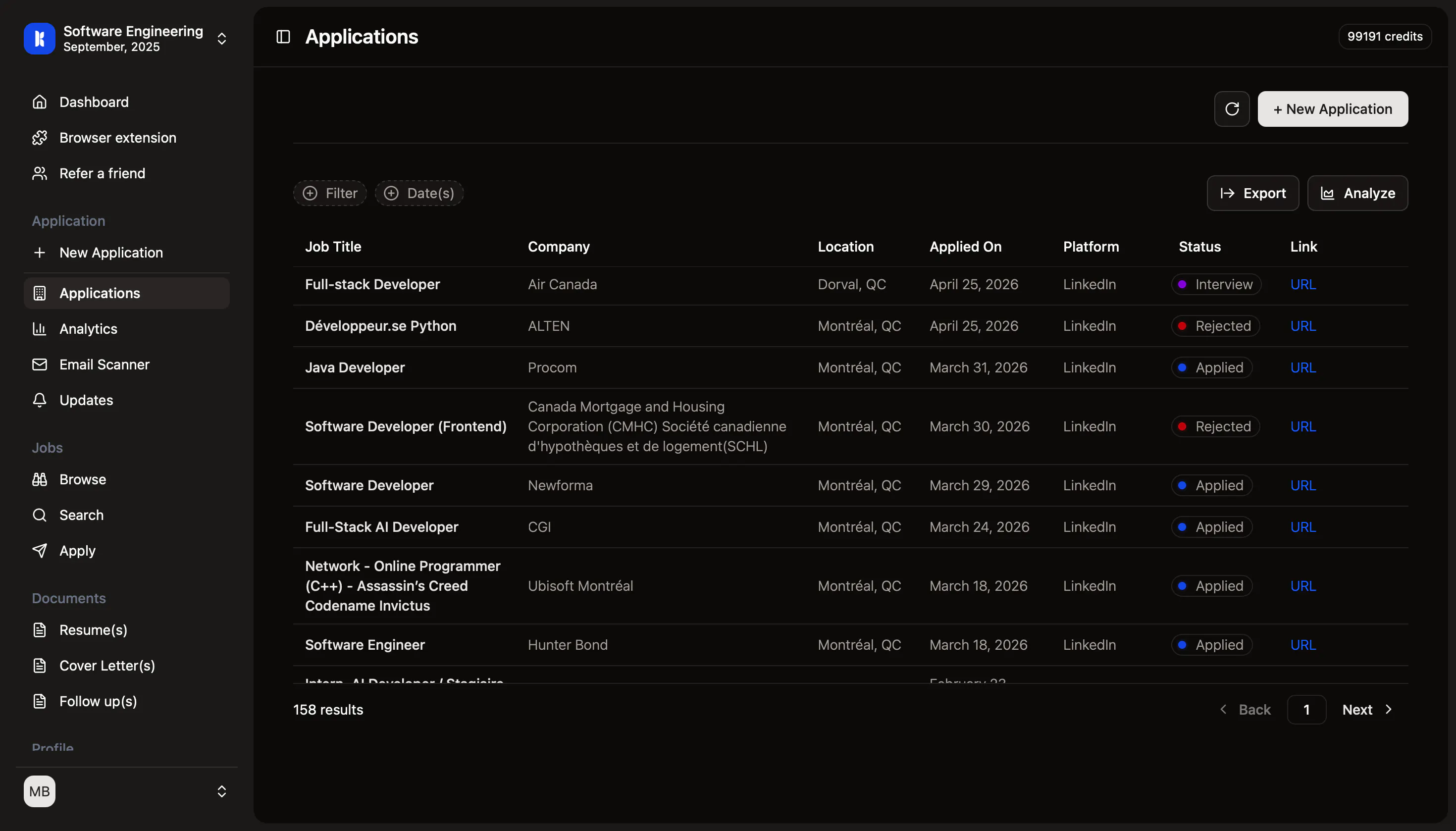Click the page 1 number box
Screen dimensions: 1456x831
(x=1306, y=710)
